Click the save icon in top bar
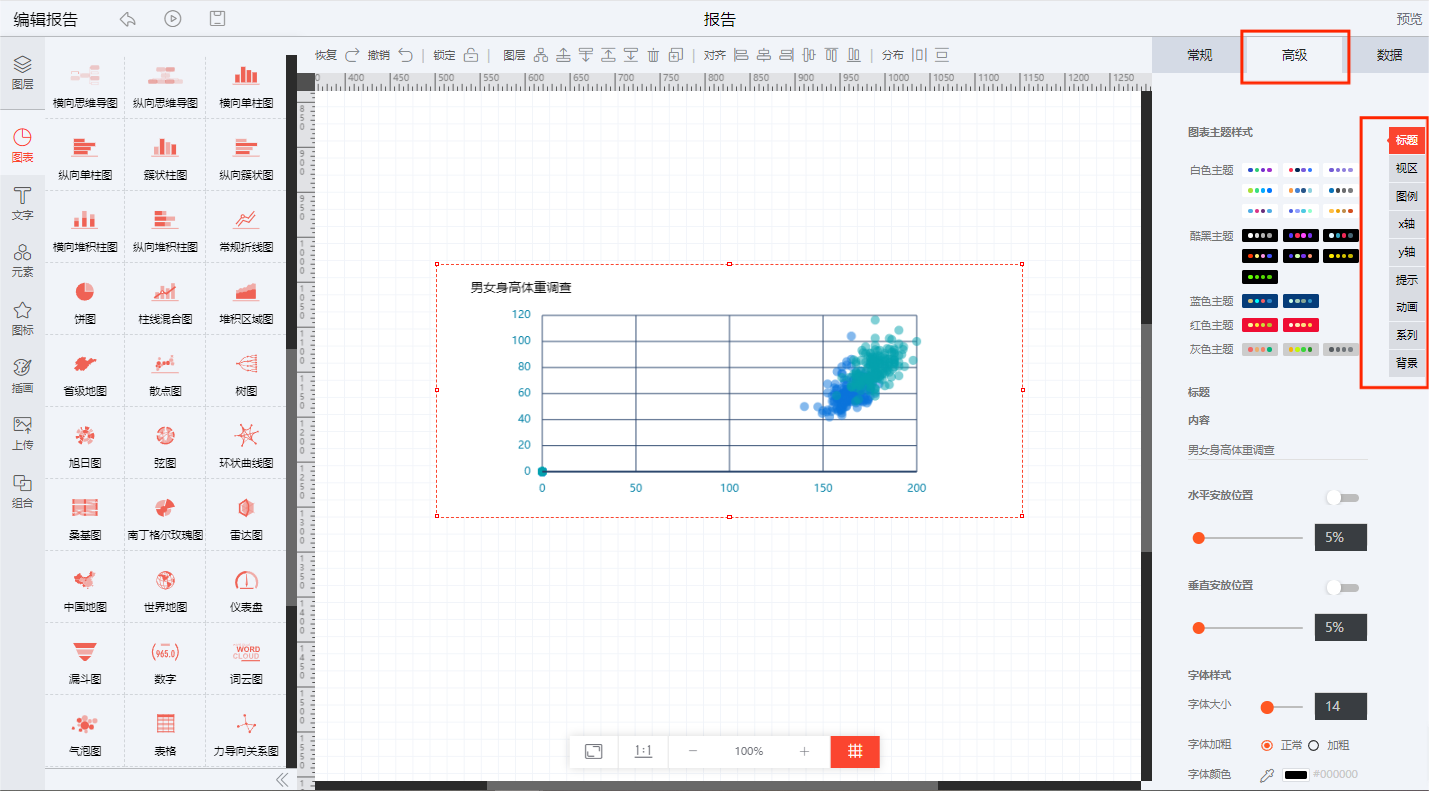This screenshot has width=1429, height=791. 217,19
